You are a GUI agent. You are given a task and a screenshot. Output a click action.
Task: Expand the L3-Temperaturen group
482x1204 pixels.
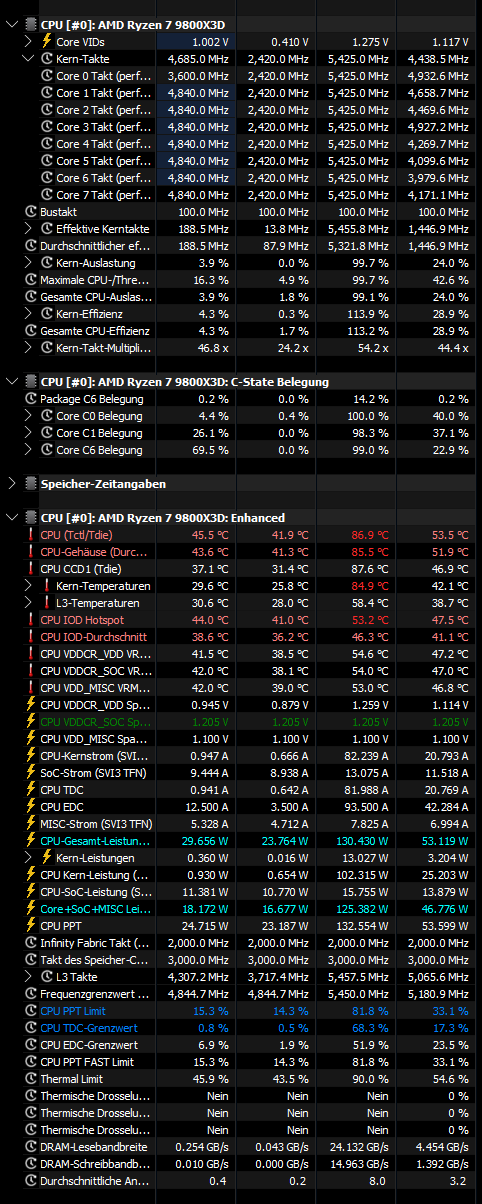[x=27, y=603]
